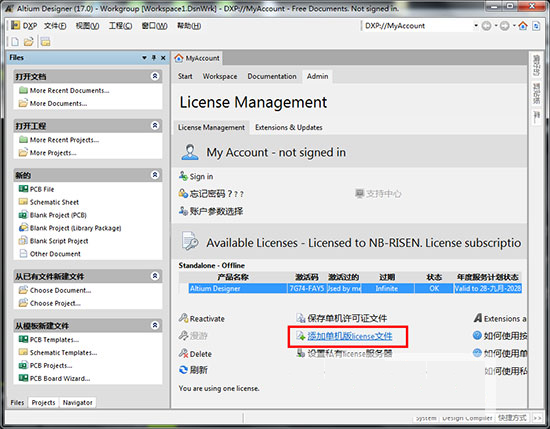
Task: Click the navigate forward arrow icon
Action: coord(504,26)
